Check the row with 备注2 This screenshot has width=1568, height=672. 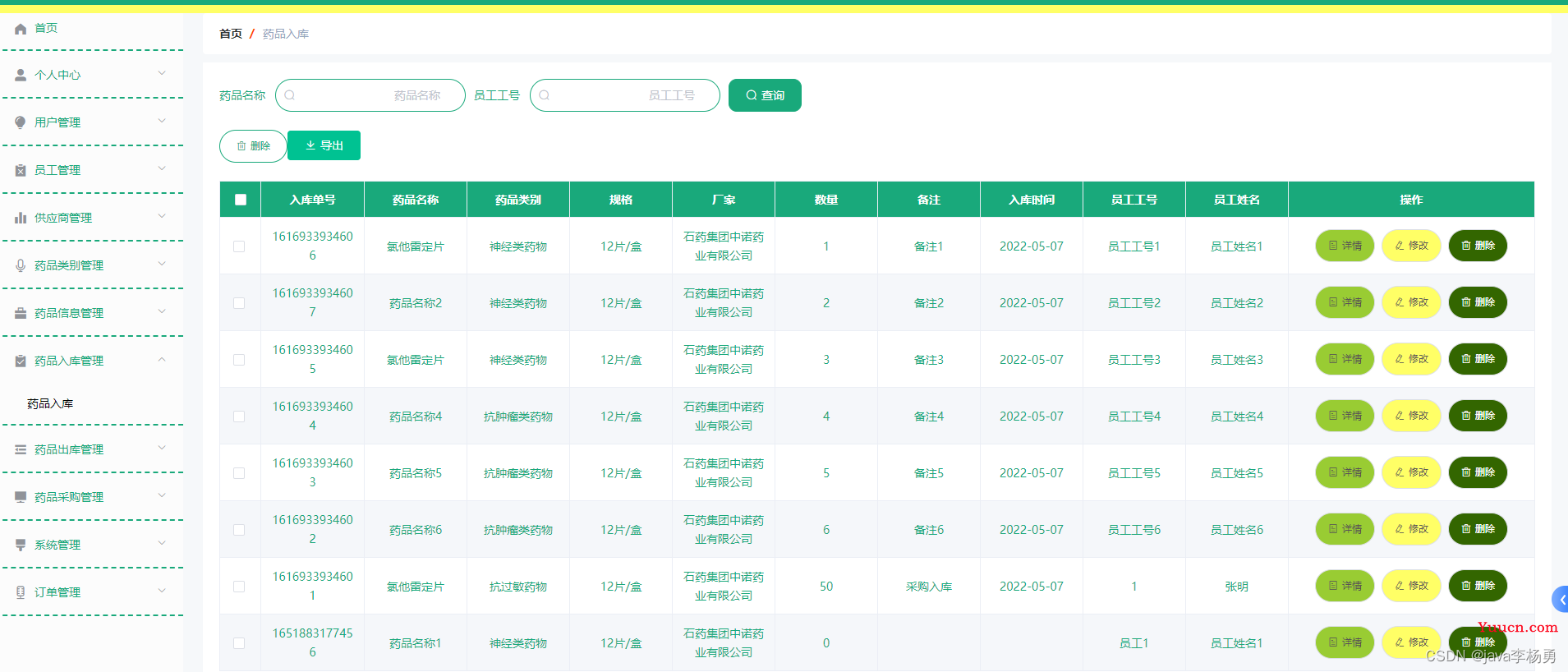(239, 303)
